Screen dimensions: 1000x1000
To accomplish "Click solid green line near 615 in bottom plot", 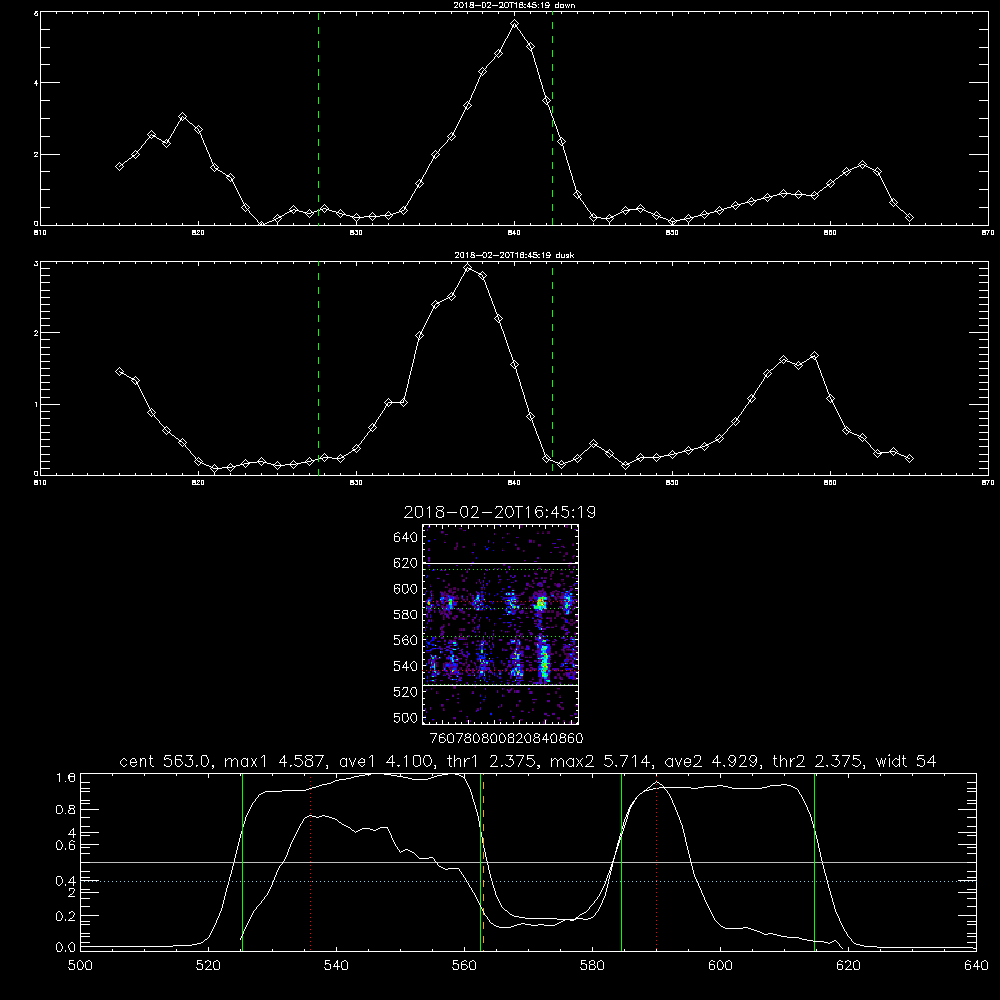I will pyautogui.click(x=814, y=862).
